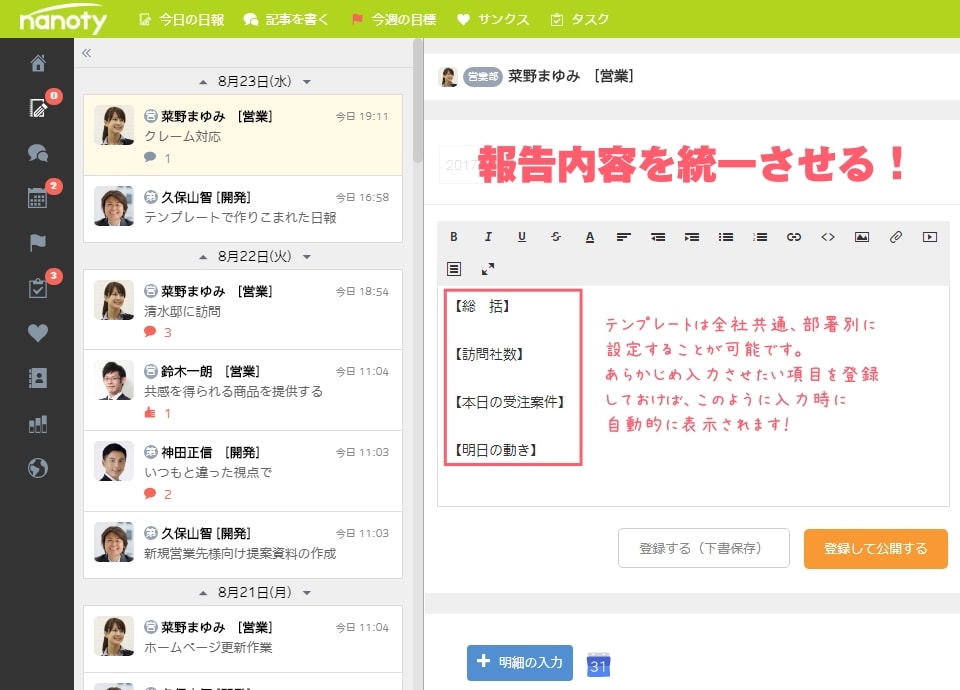The image size is (960, 690).
Task: Open 共感を得られる商品を提供する report
Action: (243, 390)
